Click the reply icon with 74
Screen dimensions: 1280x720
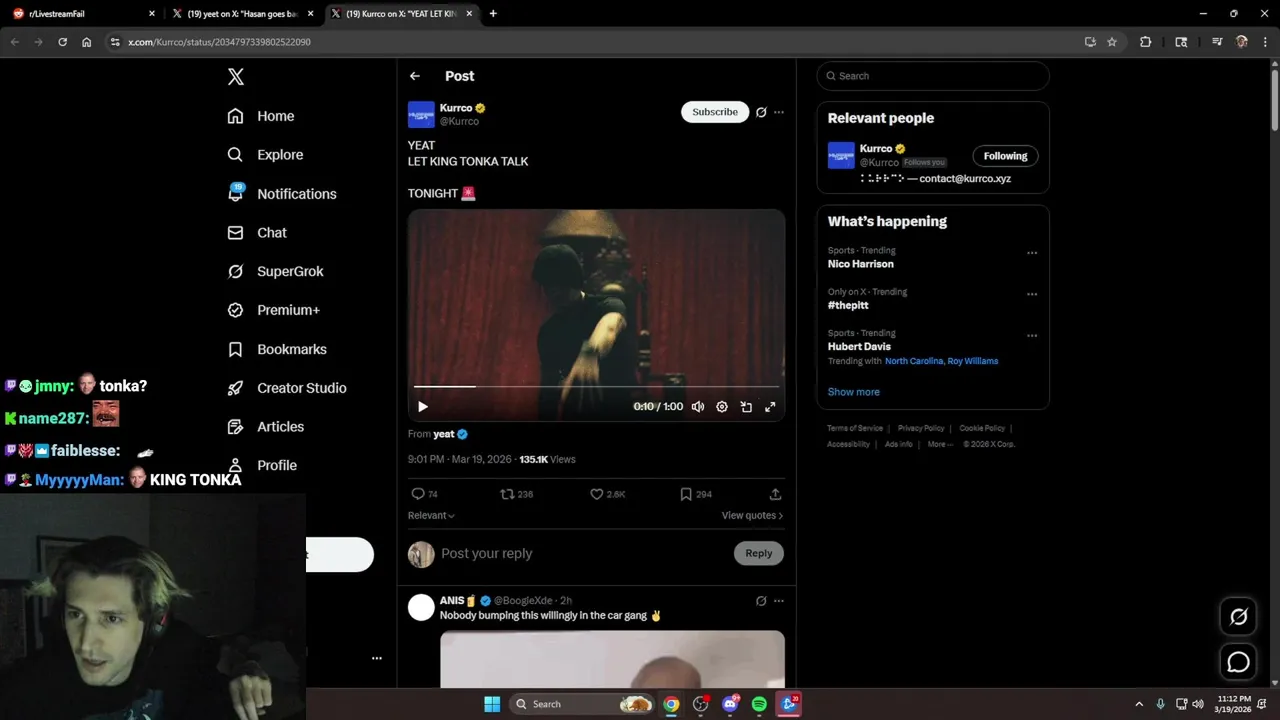pos(425,494)
